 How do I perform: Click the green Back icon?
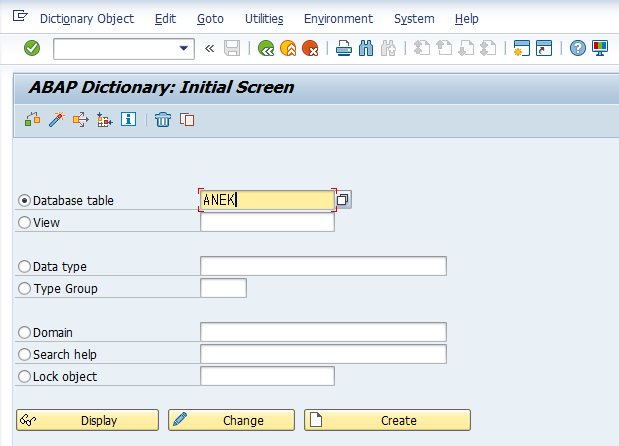pos(266,49)
